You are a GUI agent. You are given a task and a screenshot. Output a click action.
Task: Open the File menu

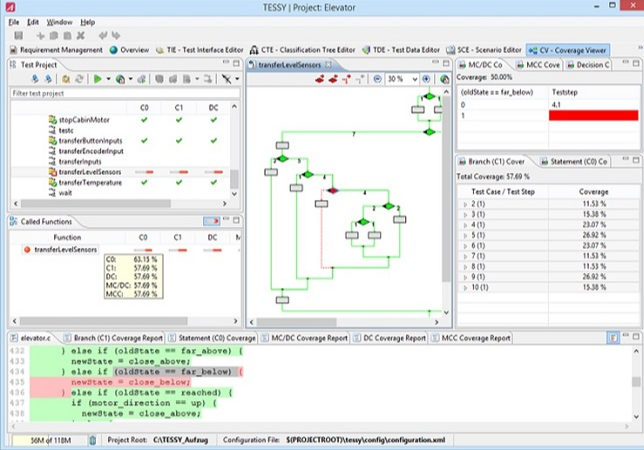coord(14,22)
